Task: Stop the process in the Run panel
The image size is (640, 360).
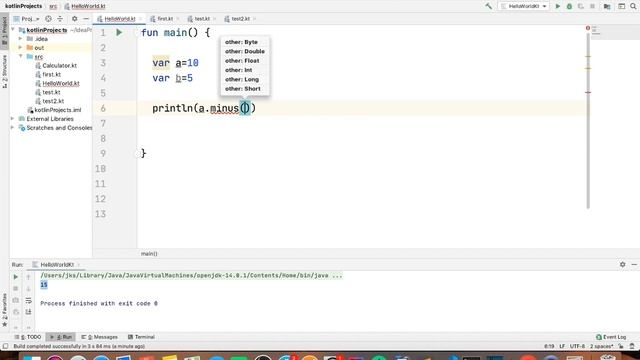Action: [16, 289]
